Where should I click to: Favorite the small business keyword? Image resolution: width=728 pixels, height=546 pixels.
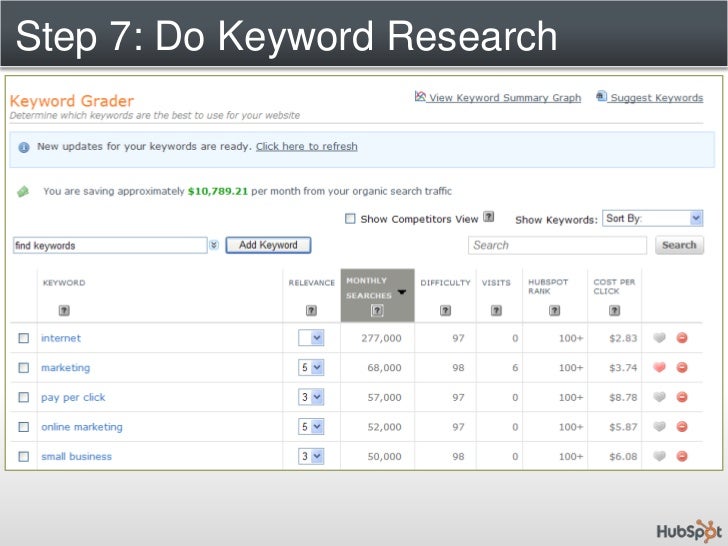coord(659,456)
